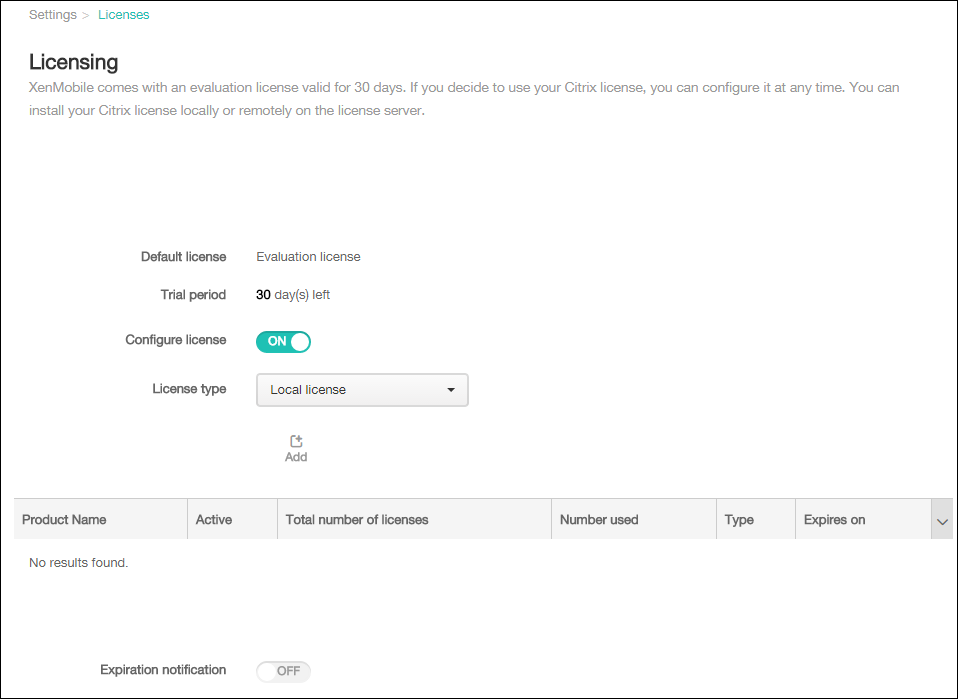Go to Settings in the breadcrumb

coord(52,15)
